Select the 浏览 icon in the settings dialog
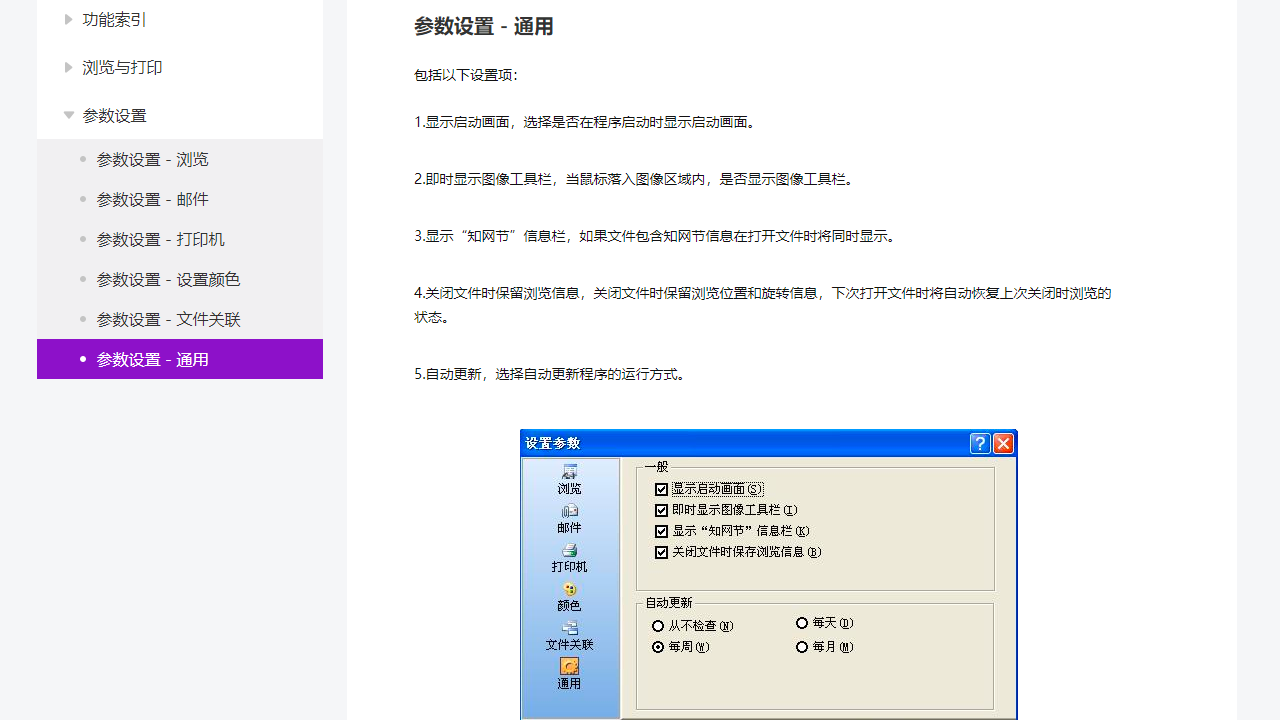Image resolution: width=1280 pixels, height=720 pixels. 569,479
